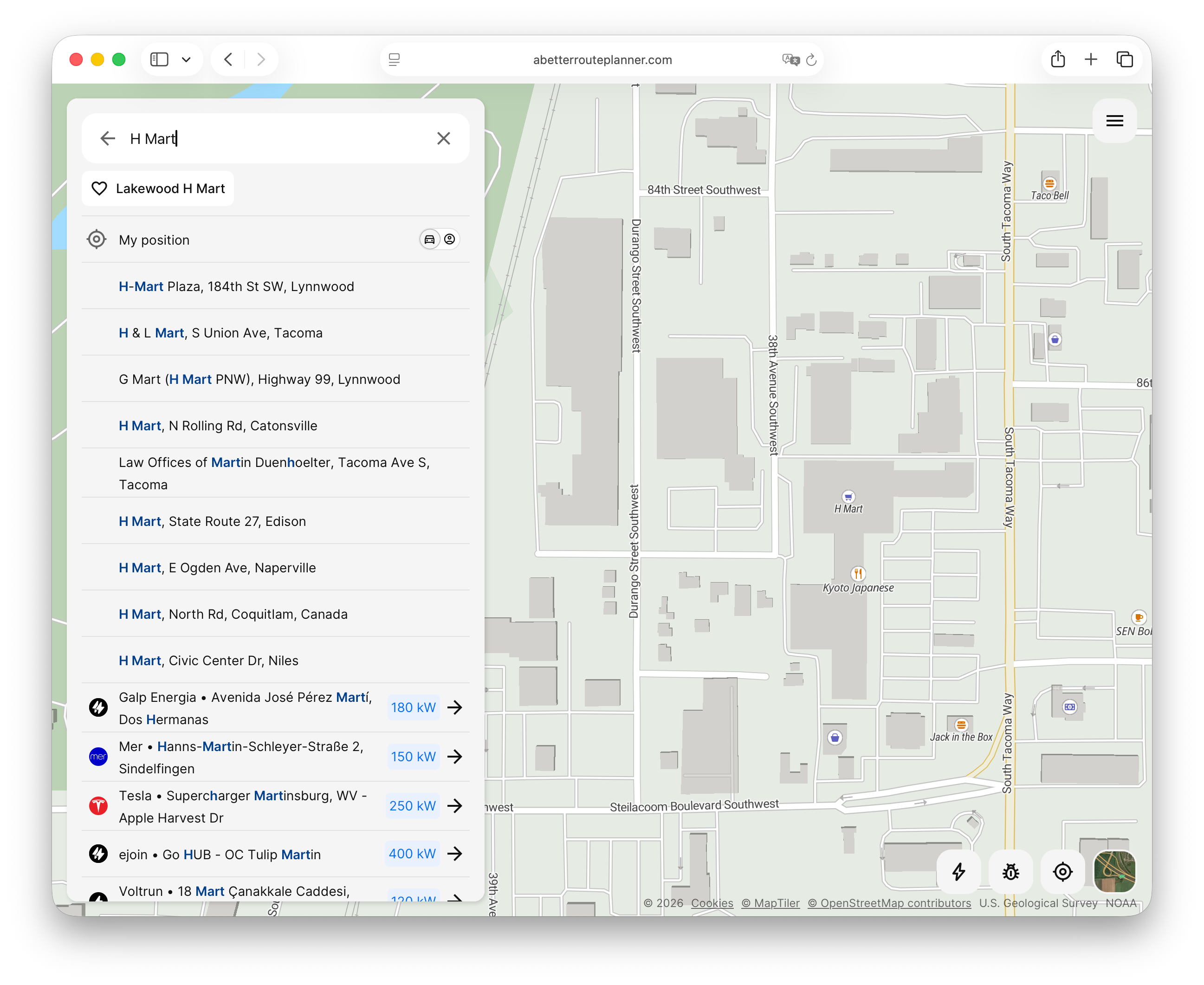Open the page translate icon

pyautogui.click(x=790, y=59)
